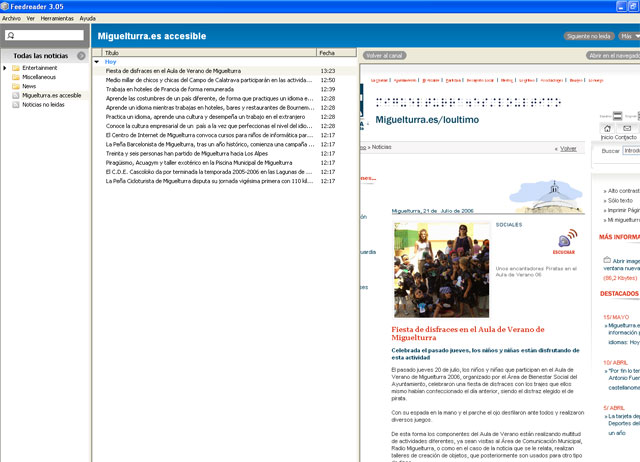Click the Miscellaneous folder icon

(x=16, y=77)
